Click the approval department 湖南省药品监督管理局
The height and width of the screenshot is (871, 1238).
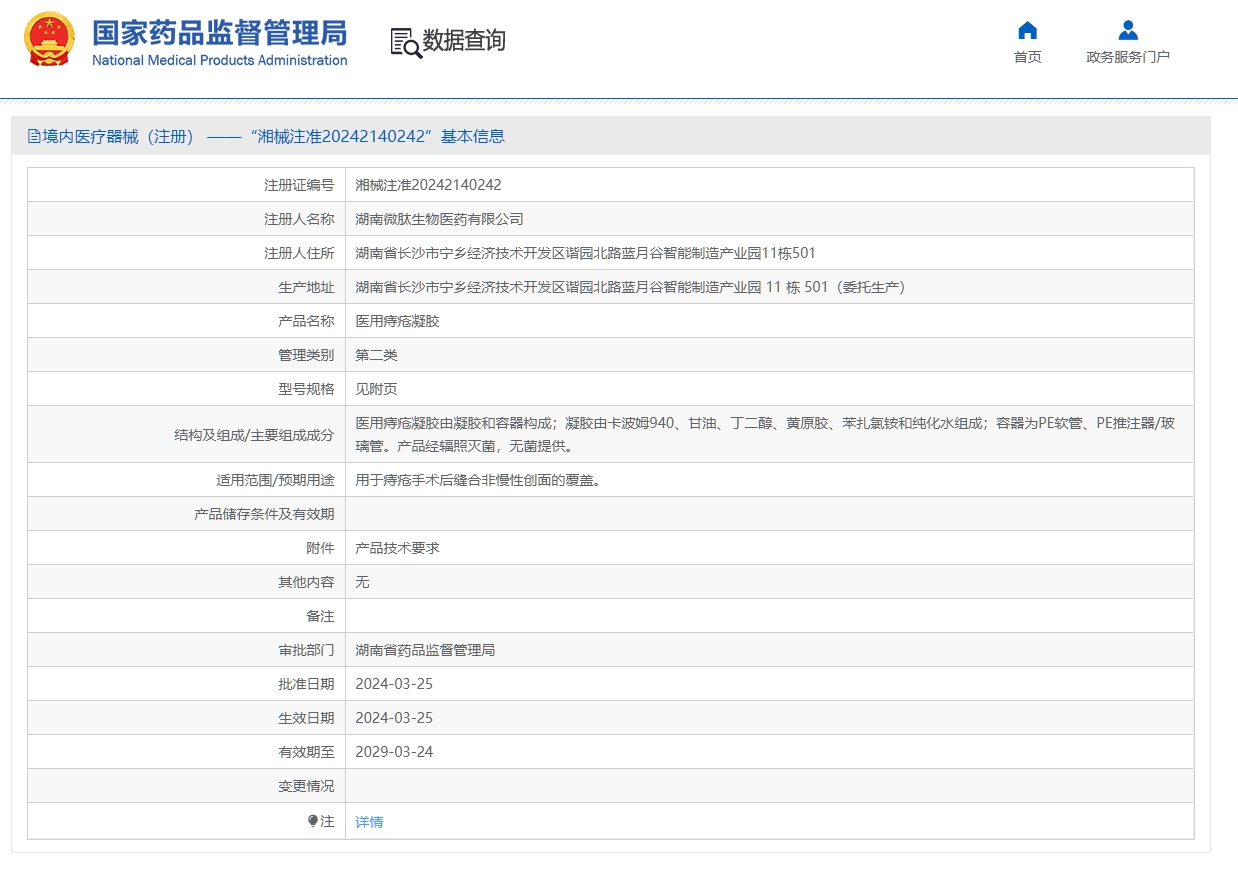pos(425,650)
